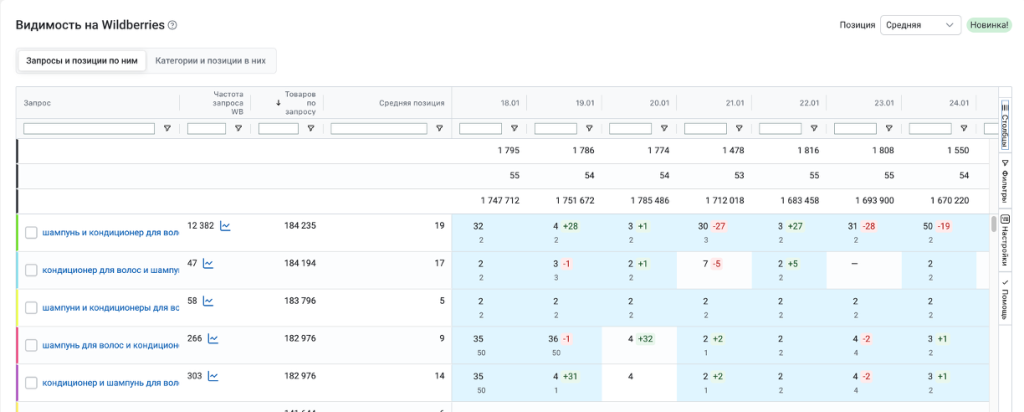Sort by Средняя позиция column header

[x=411, y=103]
